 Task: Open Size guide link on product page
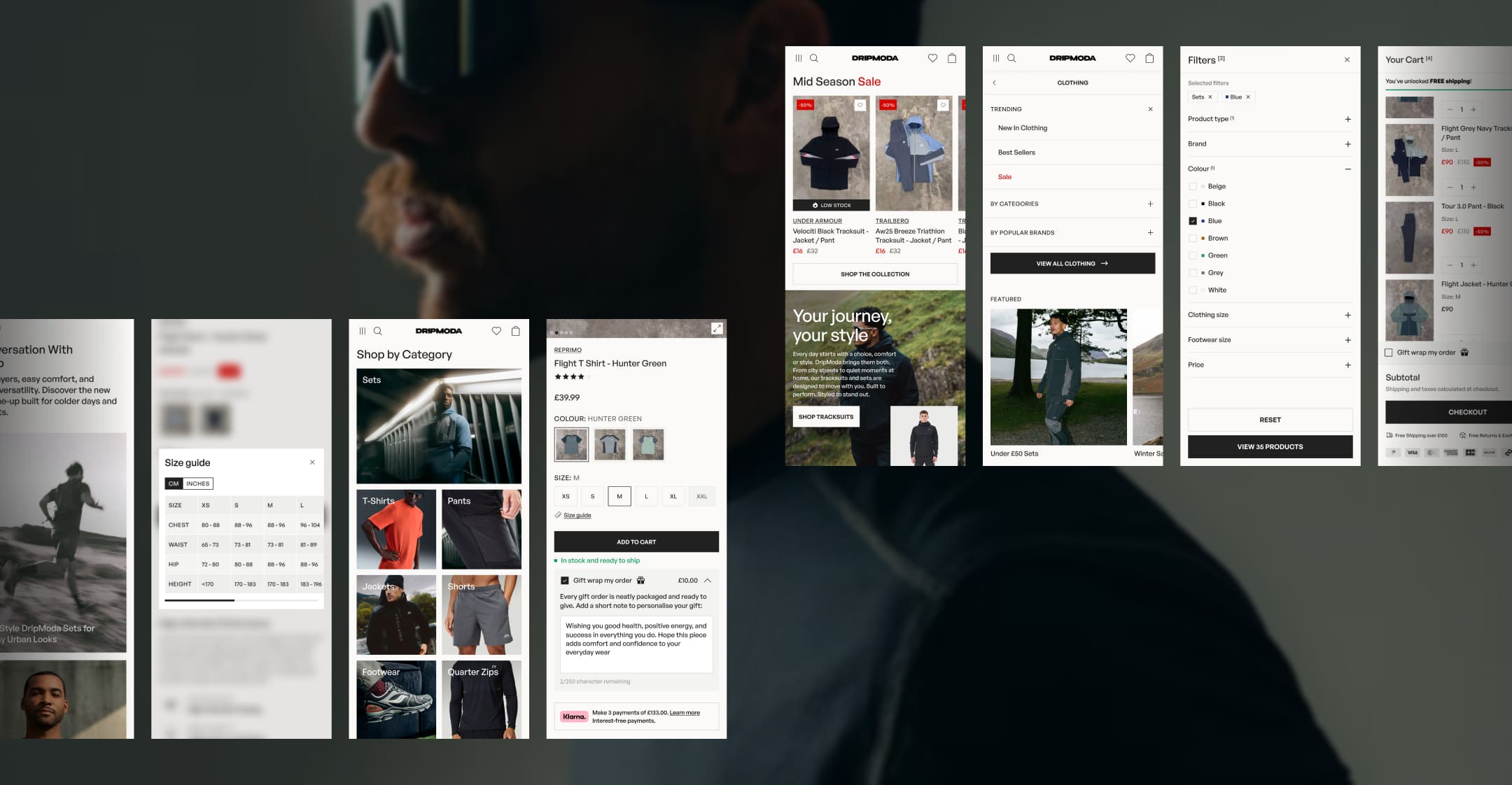click(577, 516)
